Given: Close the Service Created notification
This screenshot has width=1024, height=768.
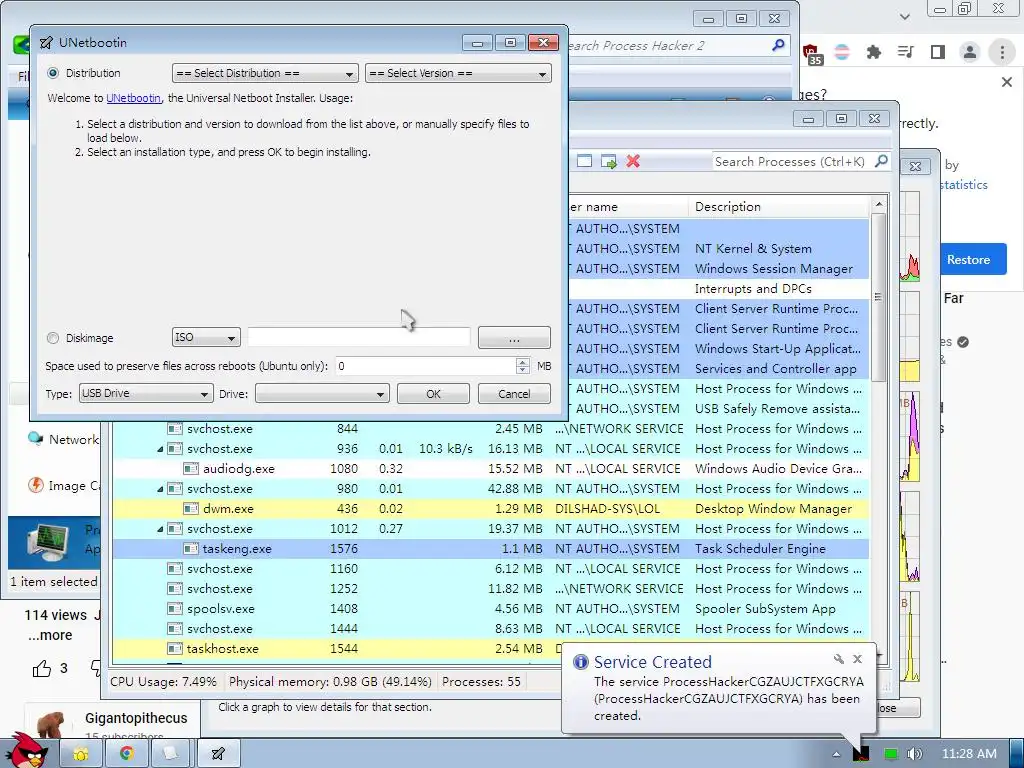Looking at the screenshot, I should (x=857, y=659).
